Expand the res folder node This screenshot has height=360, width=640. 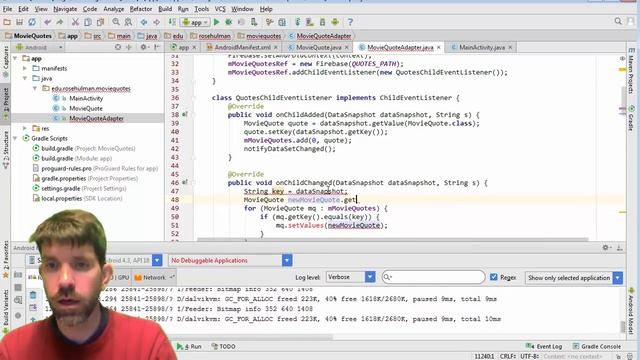click(x=25, y=128)
